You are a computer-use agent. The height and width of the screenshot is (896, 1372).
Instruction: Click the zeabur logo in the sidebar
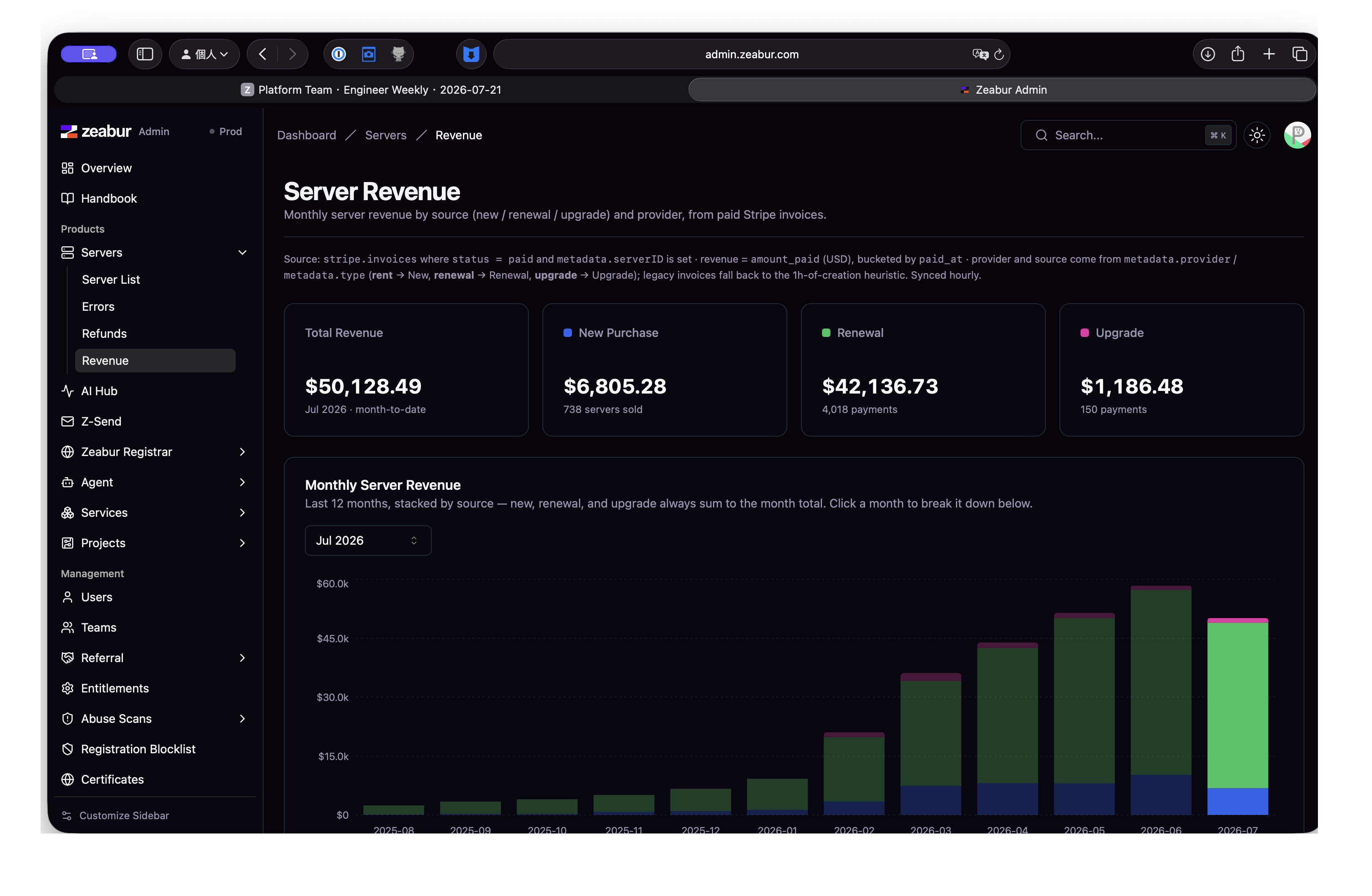point(96,131)
